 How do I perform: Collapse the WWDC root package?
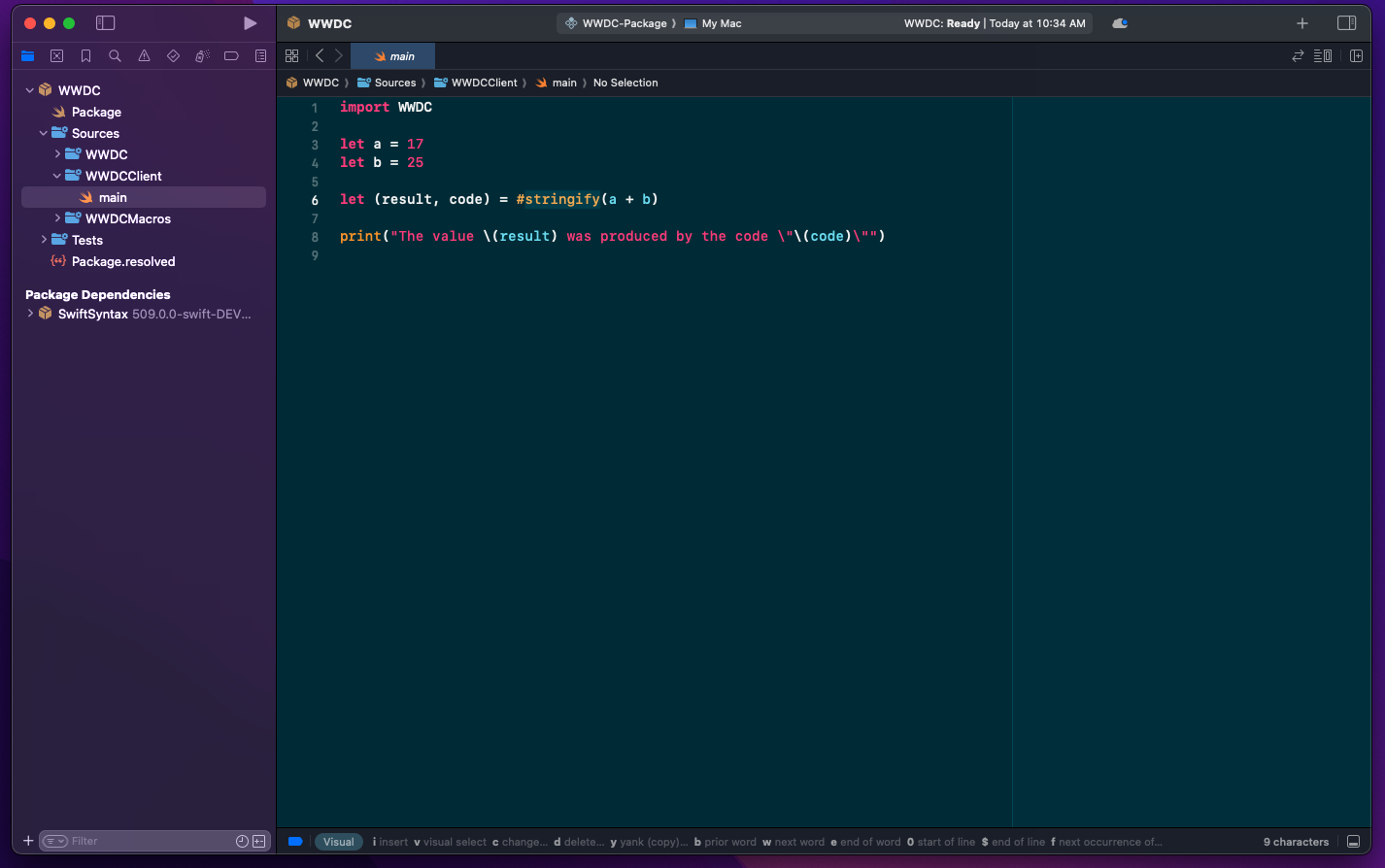click(x=30, y=90)
